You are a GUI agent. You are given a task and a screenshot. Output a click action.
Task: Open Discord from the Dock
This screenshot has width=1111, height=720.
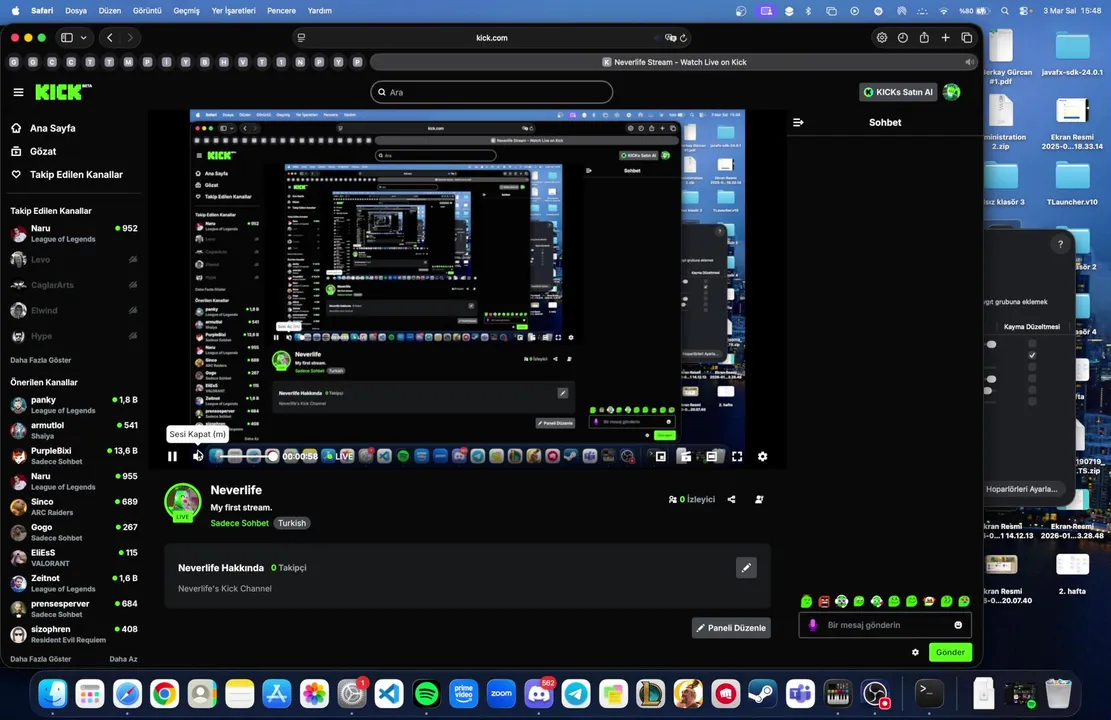[x=538, y=694]
